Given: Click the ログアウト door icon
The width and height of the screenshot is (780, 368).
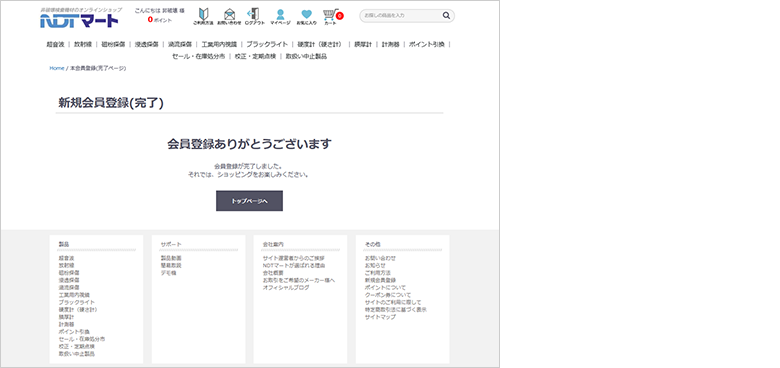Looking at the screenshot, I should coord(254,16).
